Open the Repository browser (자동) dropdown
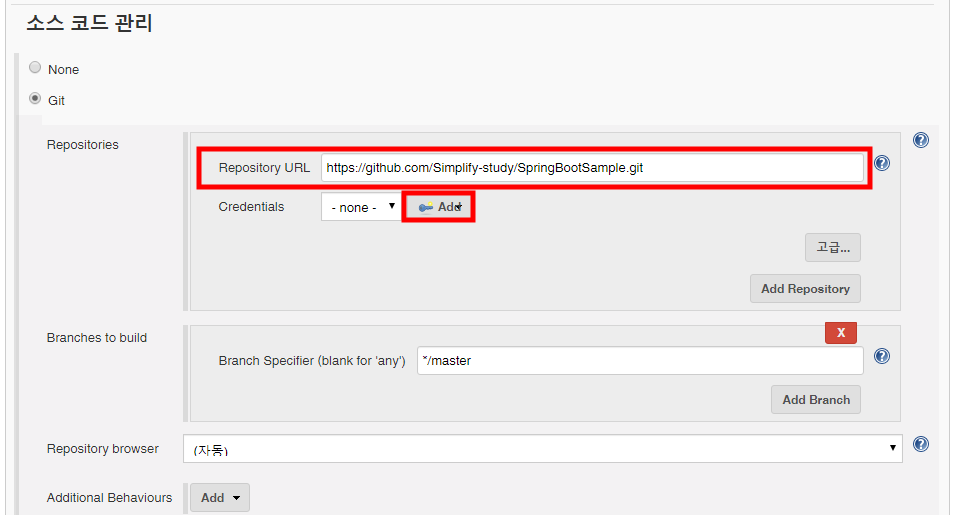The image size is (958, 515). coord(543,449)
